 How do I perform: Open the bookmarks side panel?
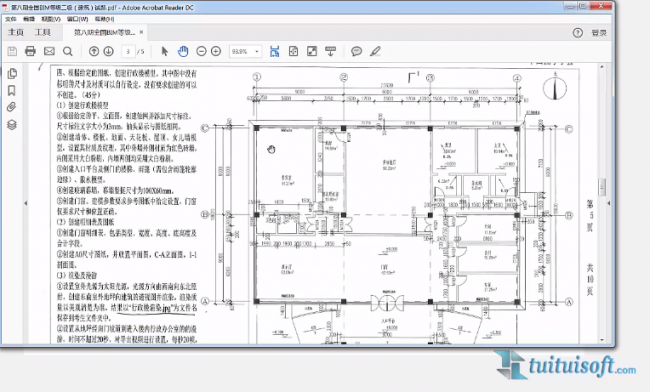point(12,90)
